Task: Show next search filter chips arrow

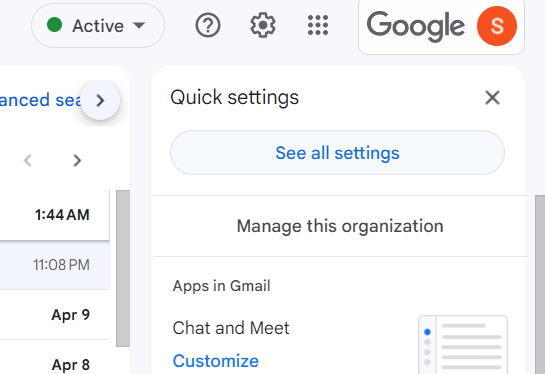Action: tap(100, 100)
